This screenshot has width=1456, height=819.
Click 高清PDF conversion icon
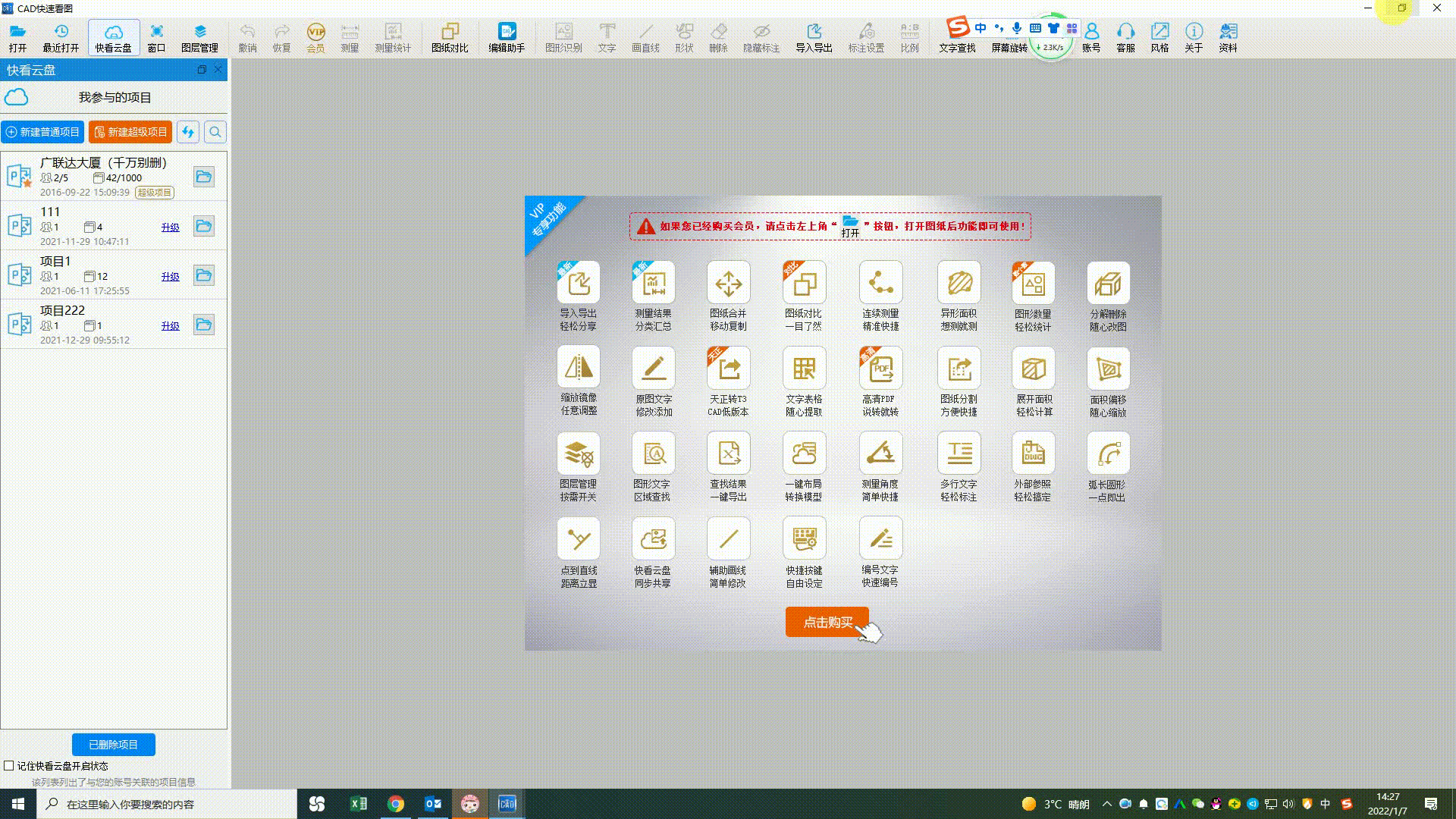click(x=880, y=369)
